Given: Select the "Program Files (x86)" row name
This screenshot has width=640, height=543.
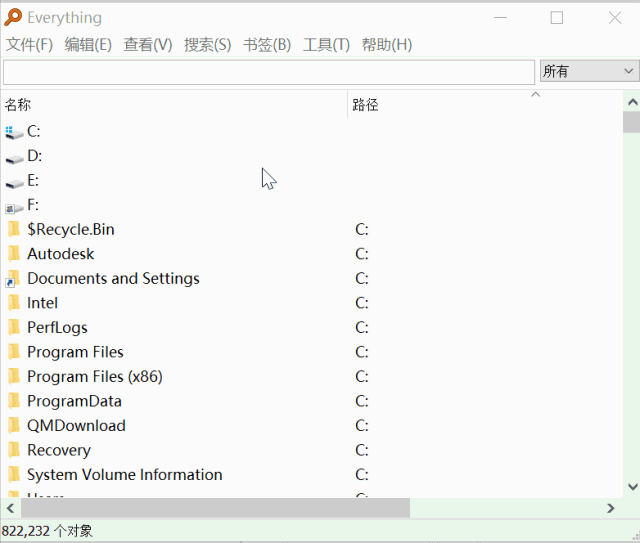Looking at the screenshot, I should pyautogui.click(x=95, y=376).
